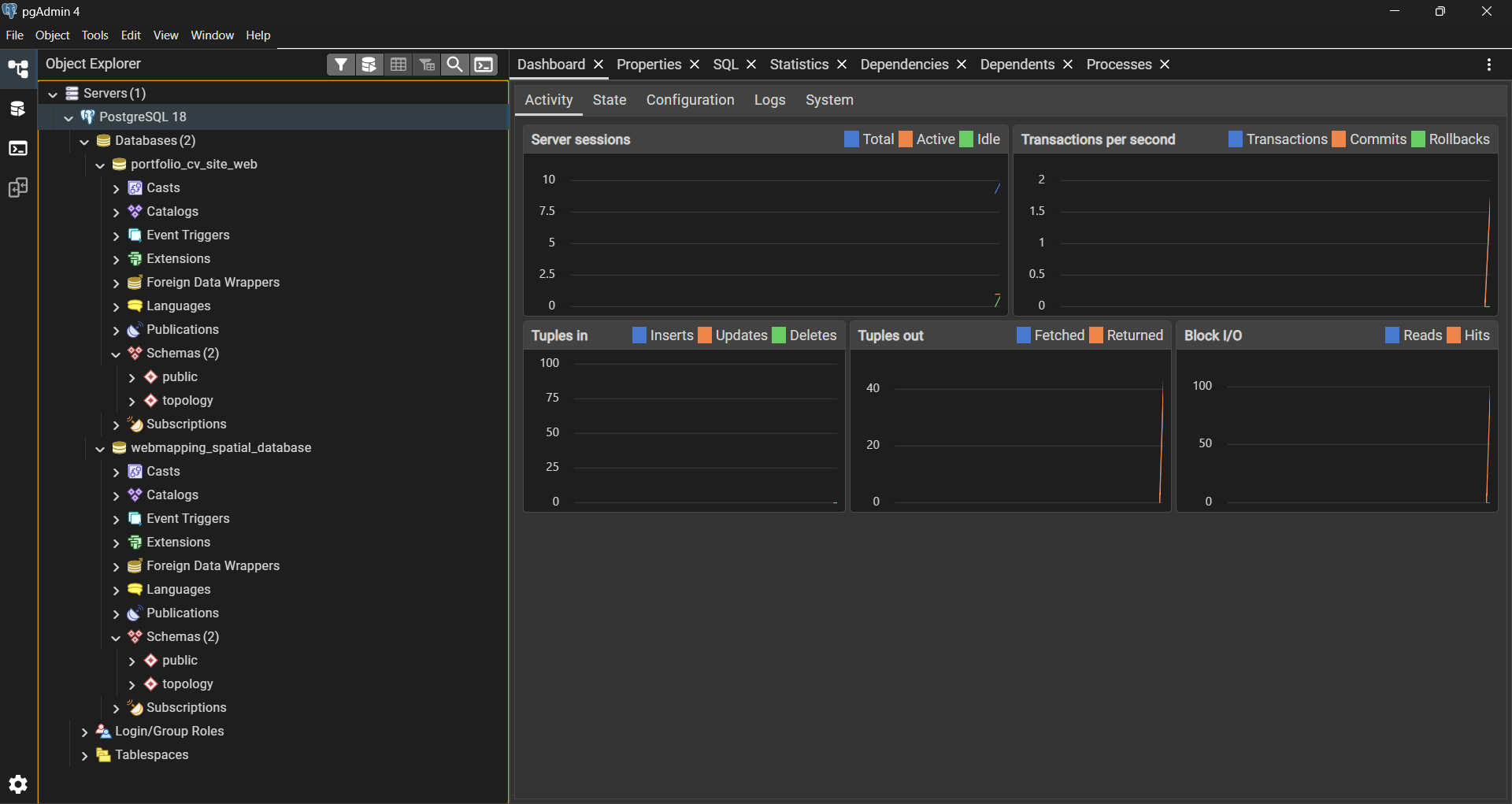Select Subscriptions under webmapping_spatial_database
This screenshot has height=804, width=1512.
tap(186, 707)
